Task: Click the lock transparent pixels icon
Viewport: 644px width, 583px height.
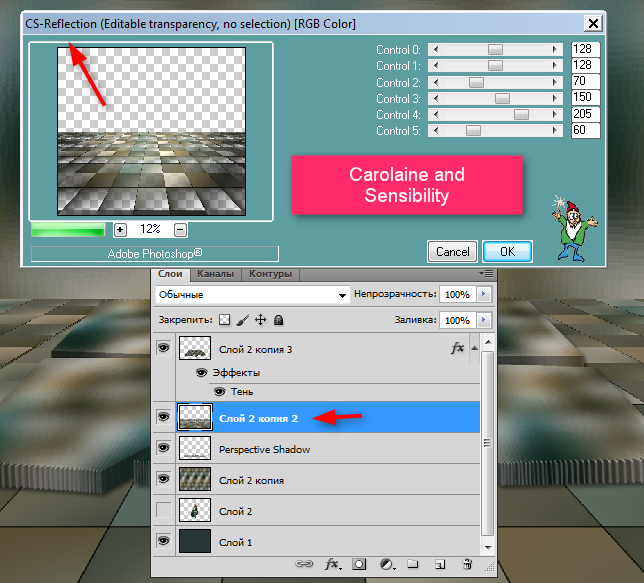Action: [x=224, y=320]
